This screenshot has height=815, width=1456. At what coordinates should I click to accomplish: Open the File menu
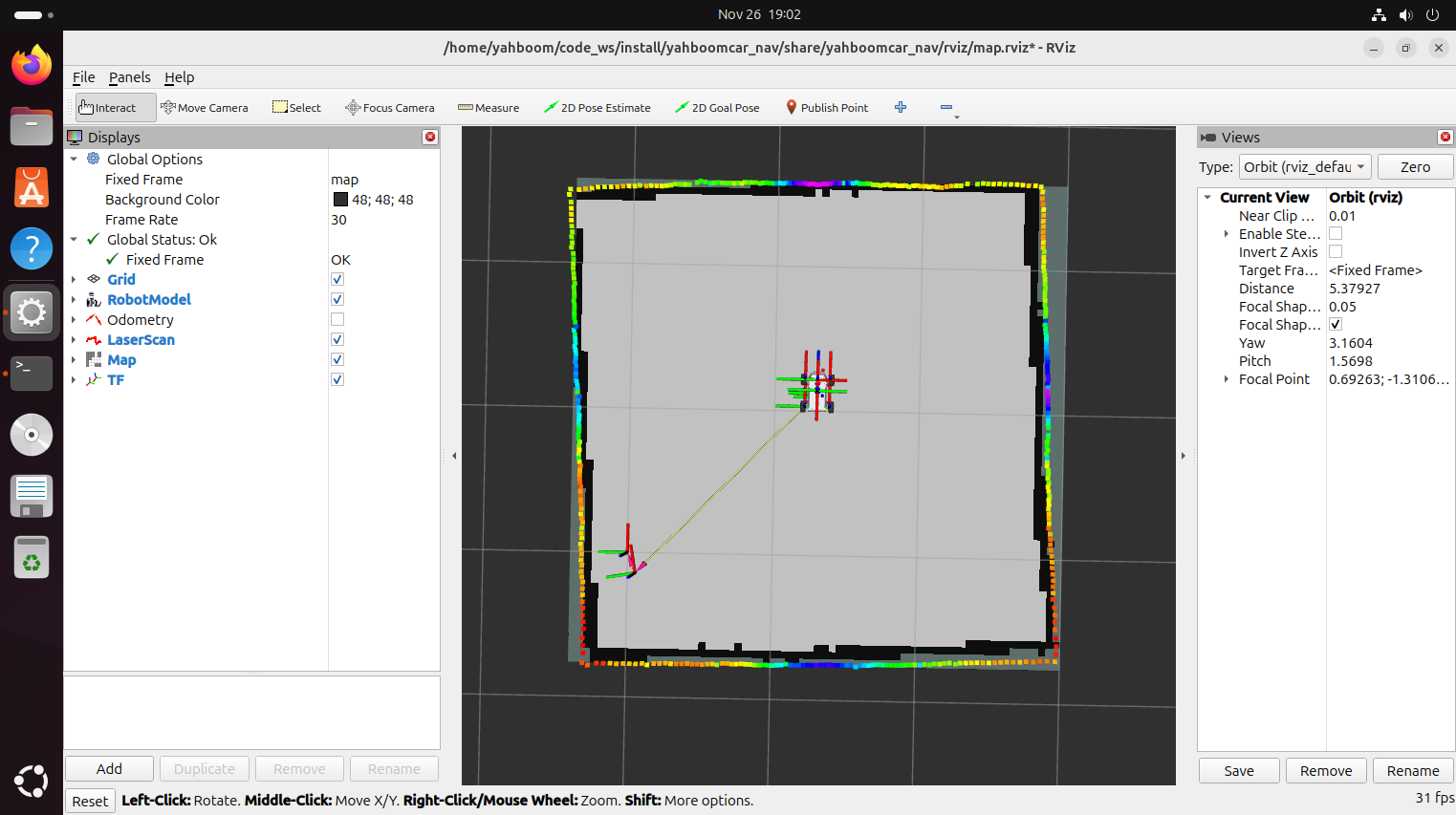pos(83,77)
